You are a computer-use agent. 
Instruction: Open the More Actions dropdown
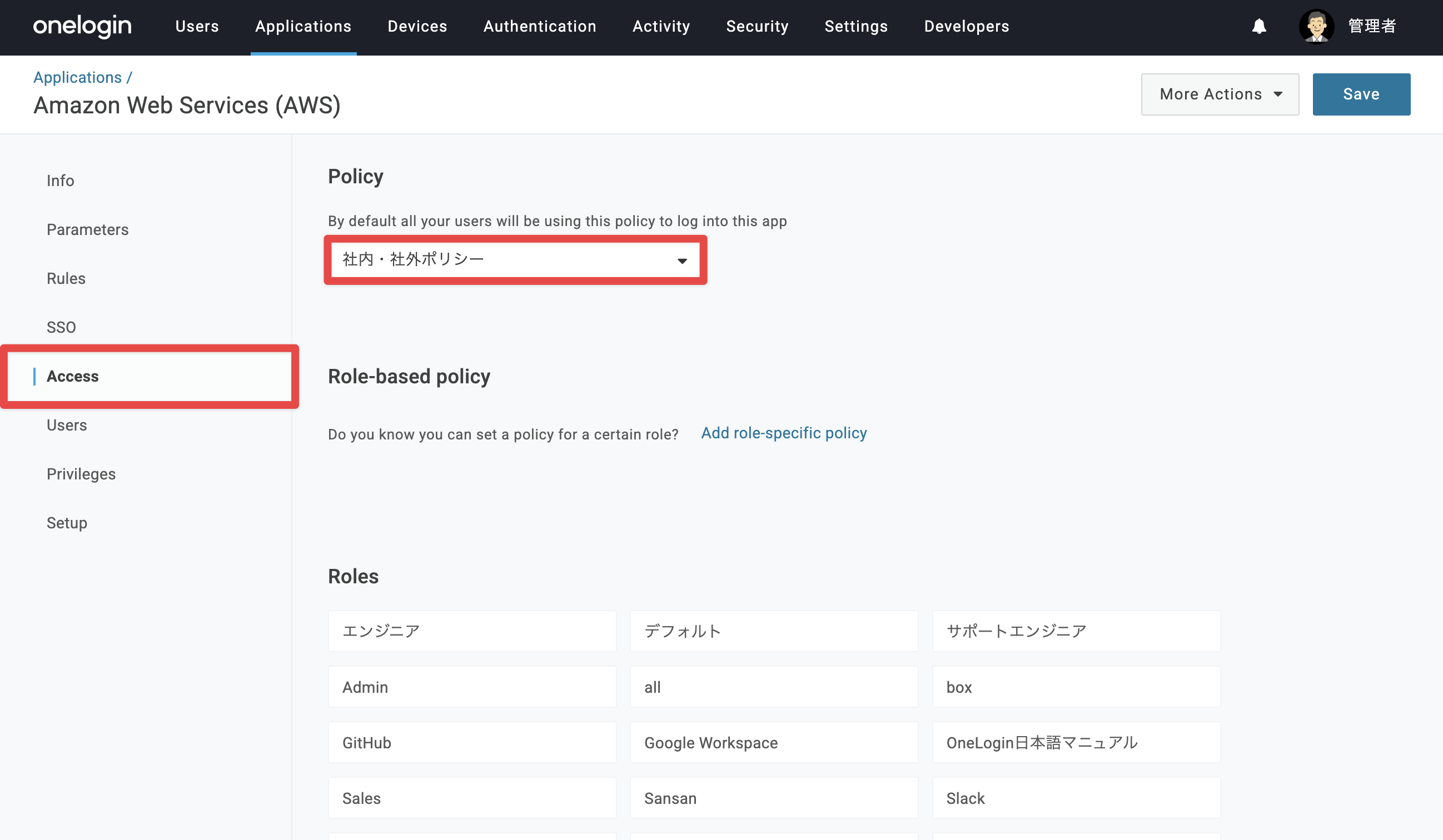point(1220,94)
